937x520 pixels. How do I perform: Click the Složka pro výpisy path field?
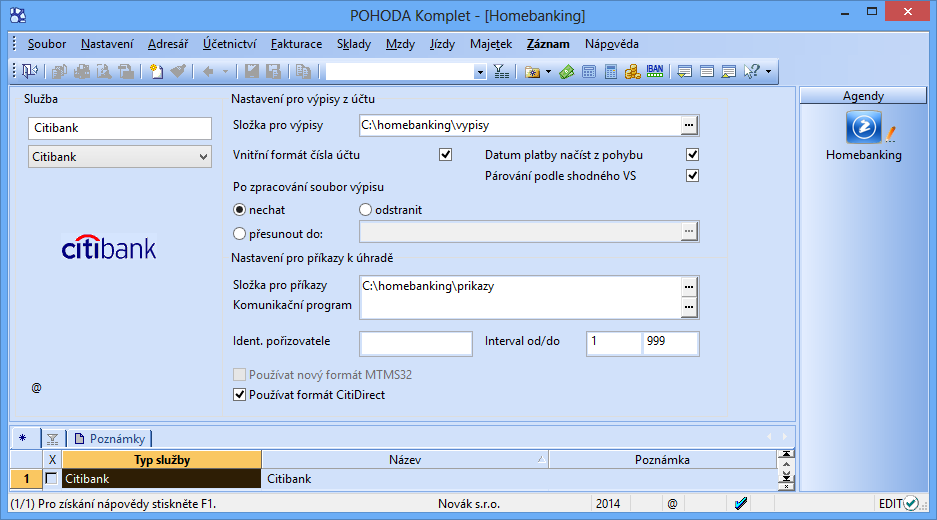tap(520, 126)
